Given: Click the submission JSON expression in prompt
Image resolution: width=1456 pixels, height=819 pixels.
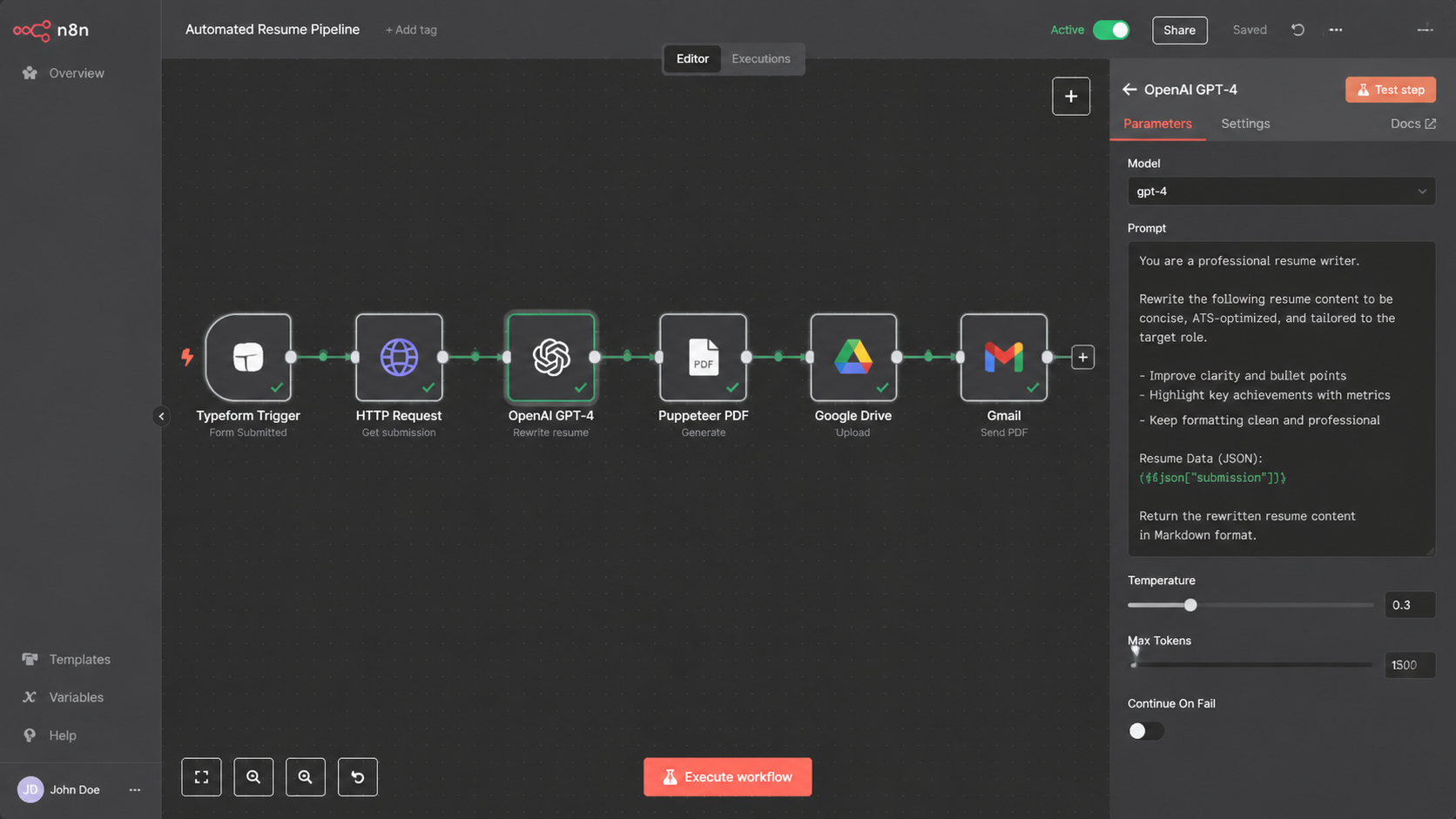Looking at the screenshot, I should tap(1212, 478).
